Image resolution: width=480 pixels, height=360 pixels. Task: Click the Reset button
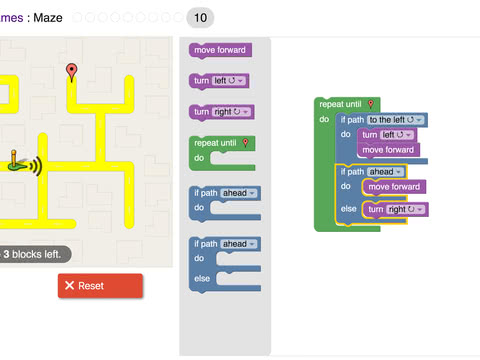[100, 286]
